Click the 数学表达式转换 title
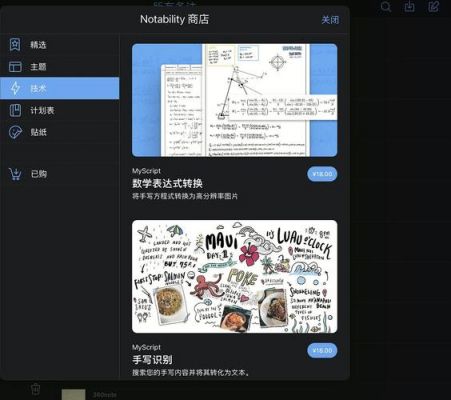The width and height of the screenshot is (451, 400). coord(167,183)
